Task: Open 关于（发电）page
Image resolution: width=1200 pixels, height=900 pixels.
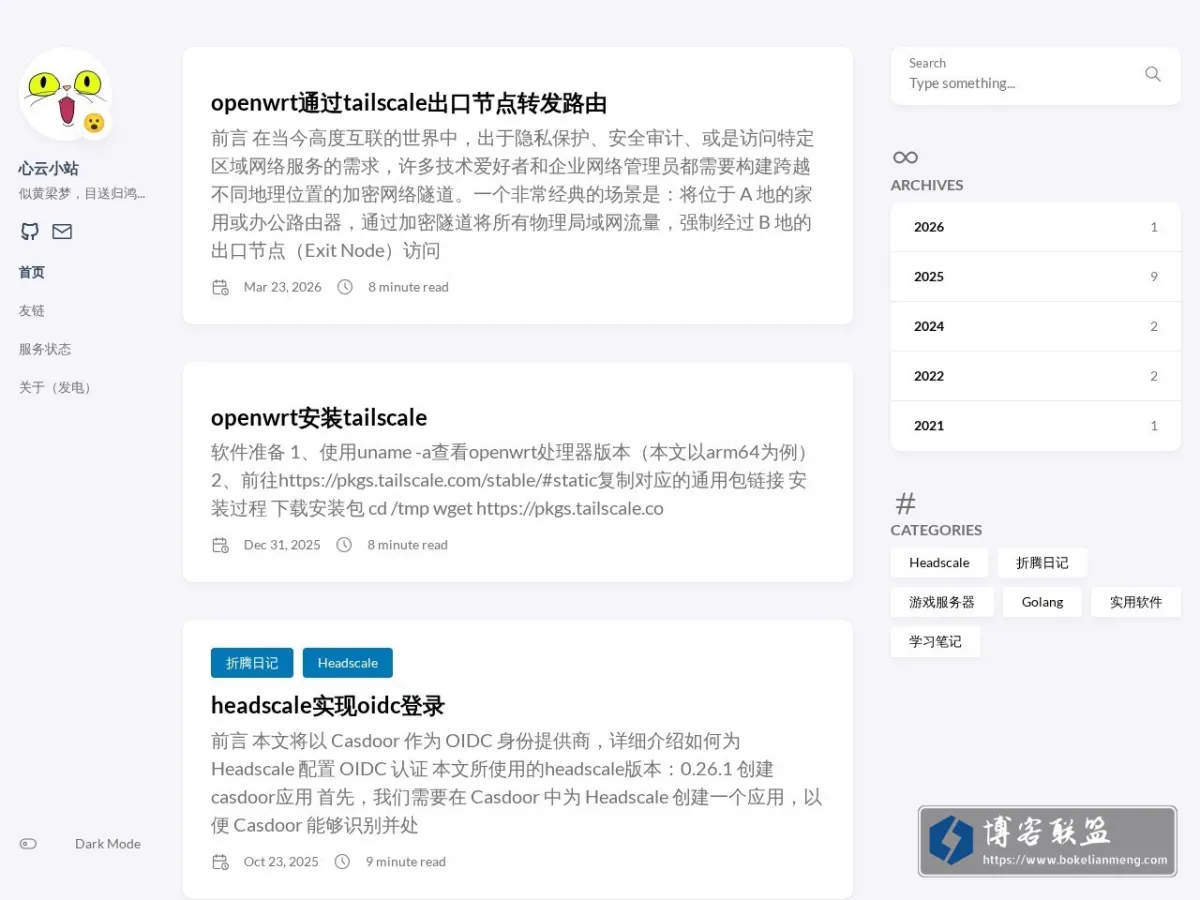Action: point(58,387)
